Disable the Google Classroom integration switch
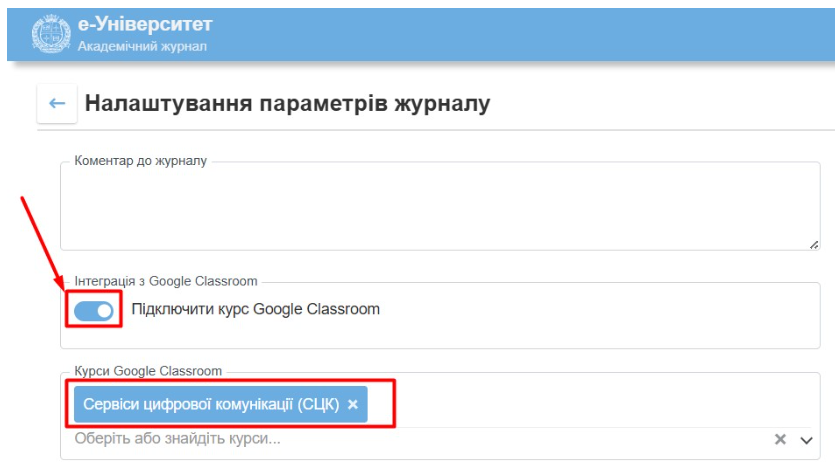Screen dimensions: 839x475 tap(95, 310)
